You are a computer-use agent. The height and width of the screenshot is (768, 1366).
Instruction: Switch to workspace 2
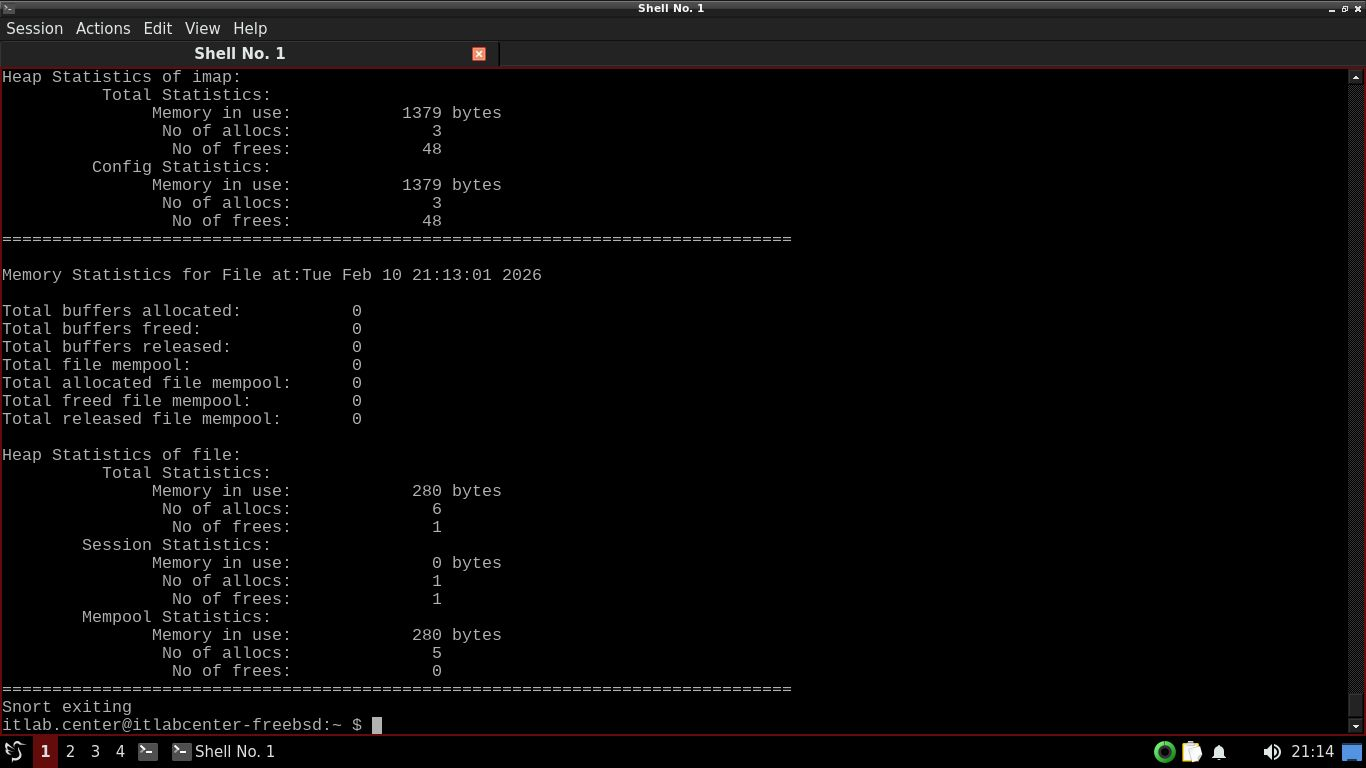(70, 751)
